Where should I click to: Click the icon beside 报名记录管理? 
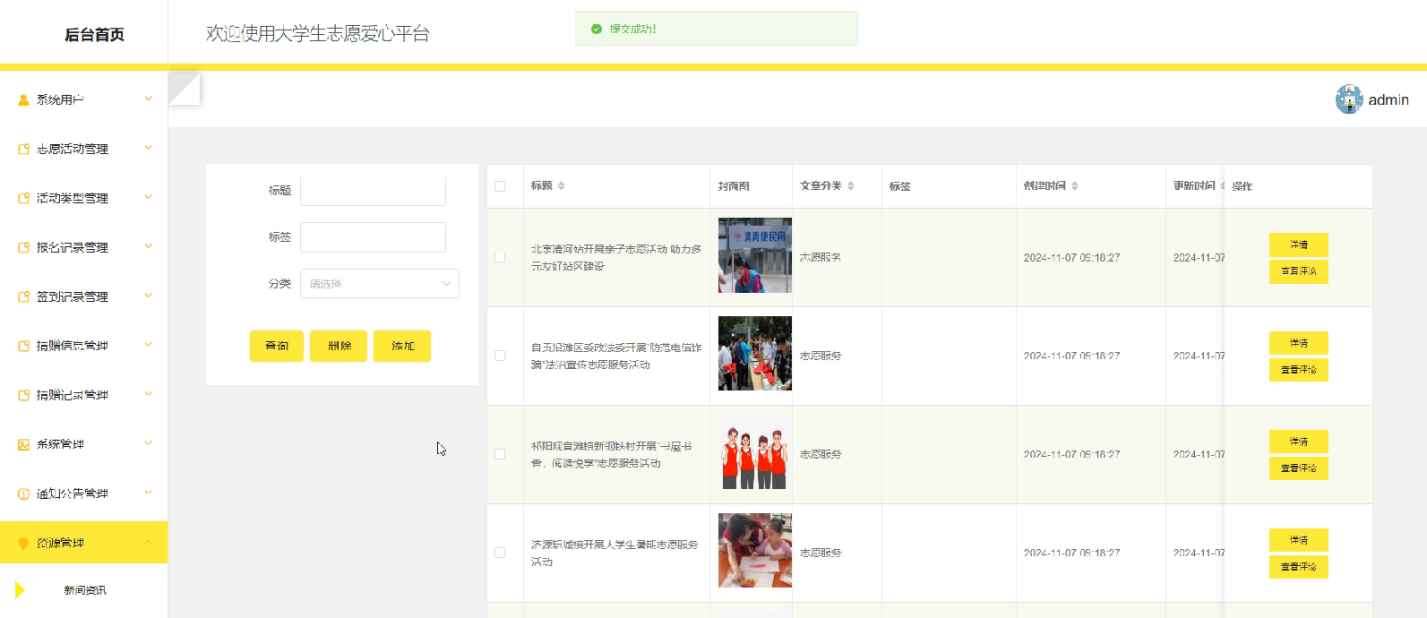pyautogui.click(x=24, y=247)
